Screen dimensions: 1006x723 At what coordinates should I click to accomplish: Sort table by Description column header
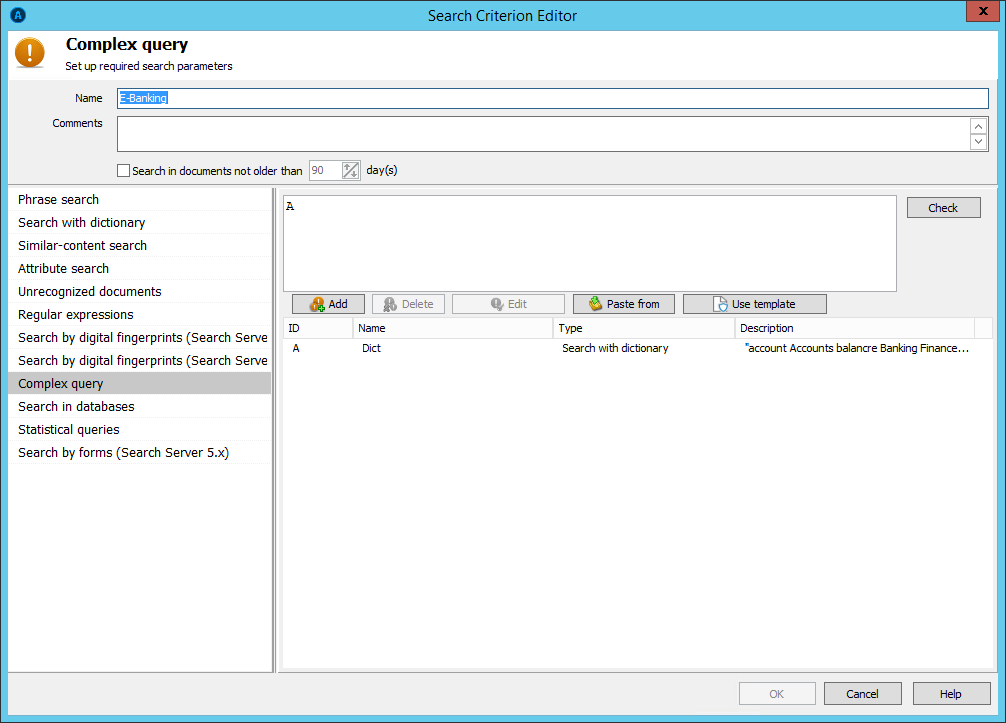point(855,328)
